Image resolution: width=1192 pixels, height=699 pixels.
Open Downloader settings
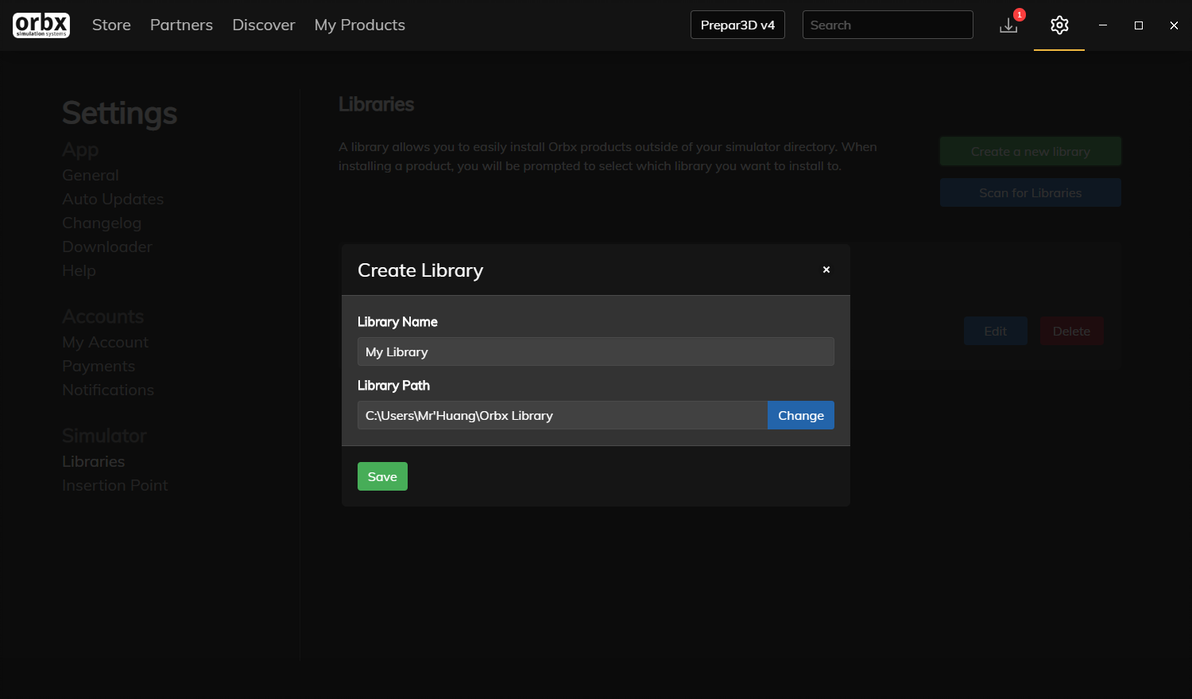107,246
